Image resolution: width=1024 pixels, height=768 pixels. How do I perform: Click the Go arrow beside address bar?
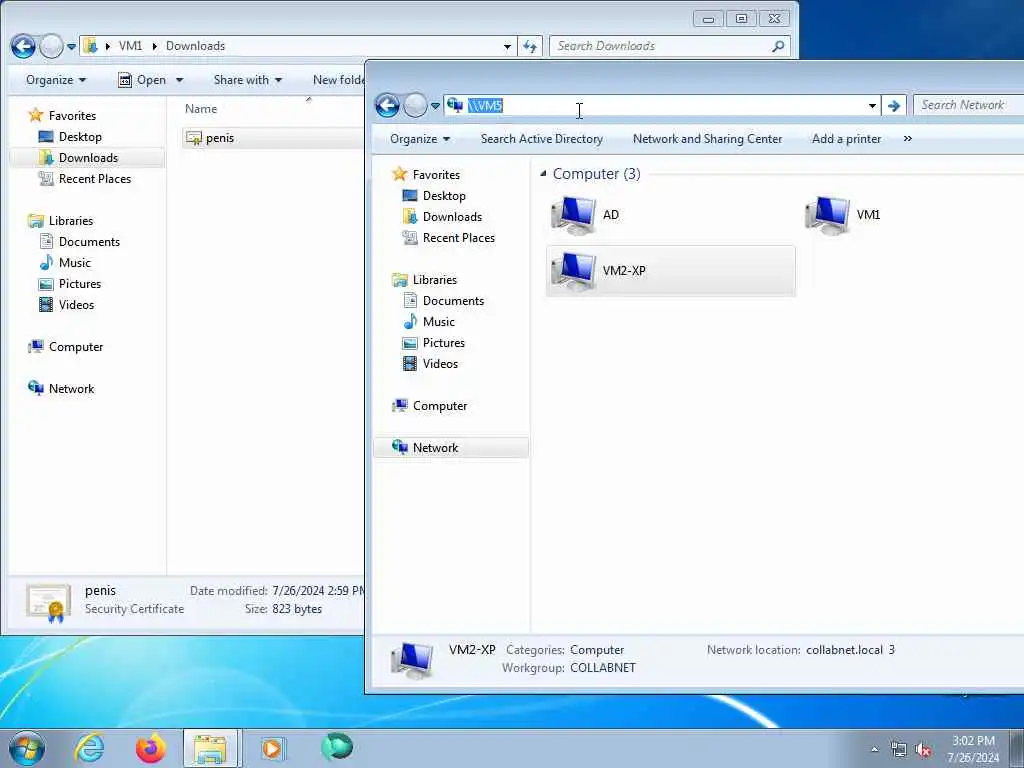tap(893, 105)
